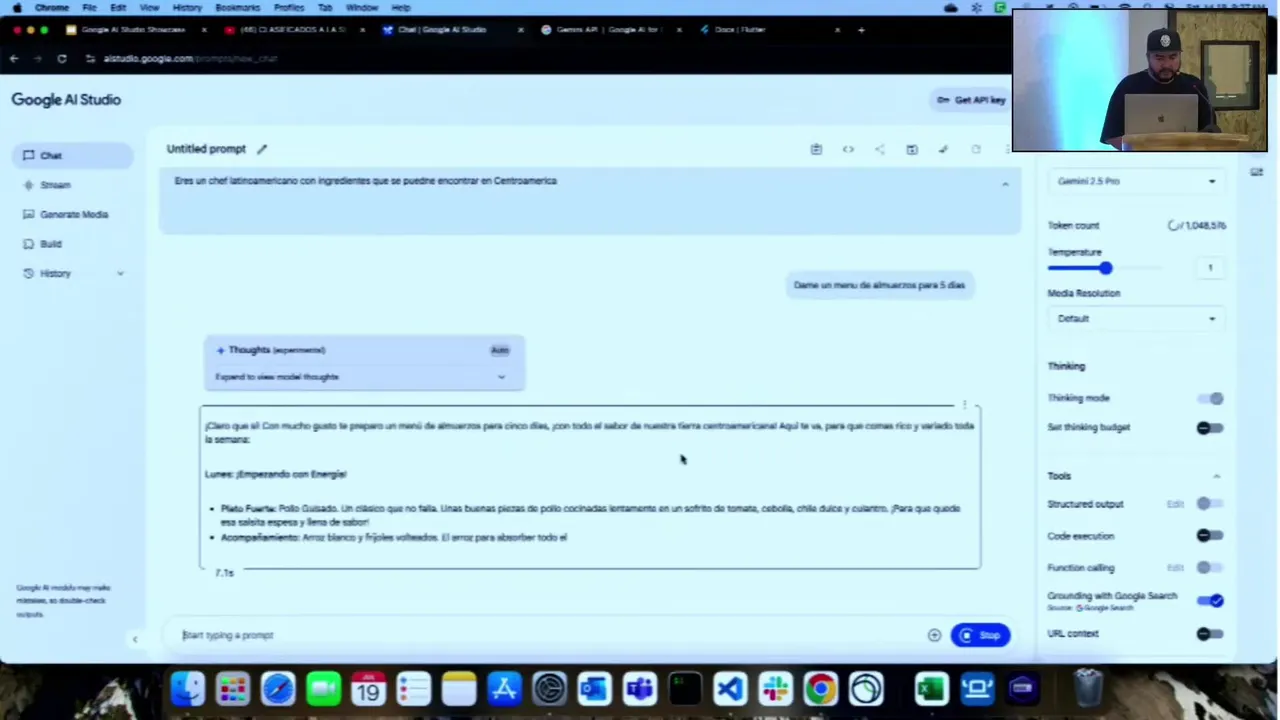
Task: Open Safari from the Dock
Action: tap(278, 689)
